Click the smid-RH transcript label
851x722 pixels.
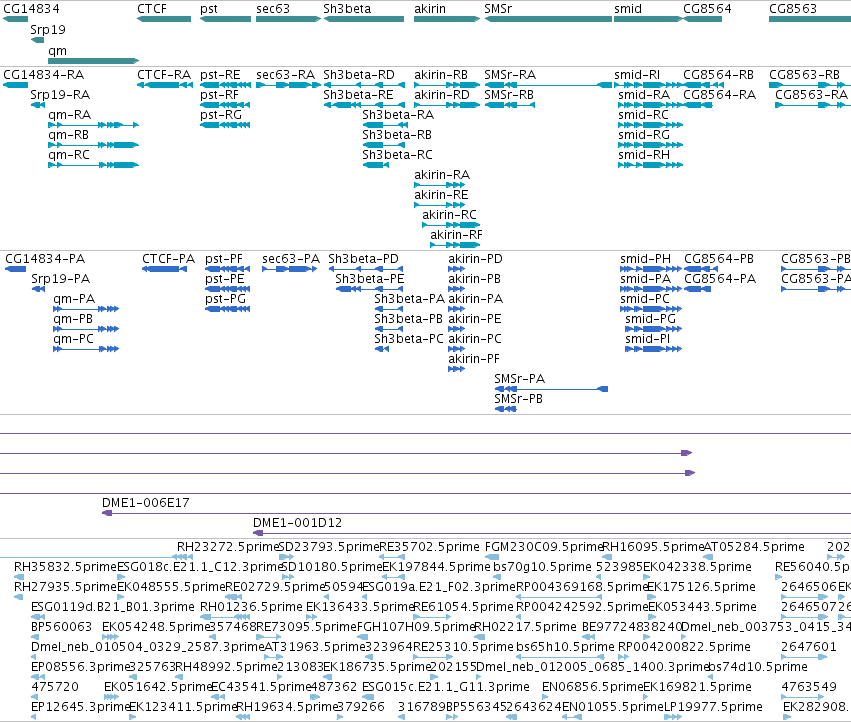644,155
